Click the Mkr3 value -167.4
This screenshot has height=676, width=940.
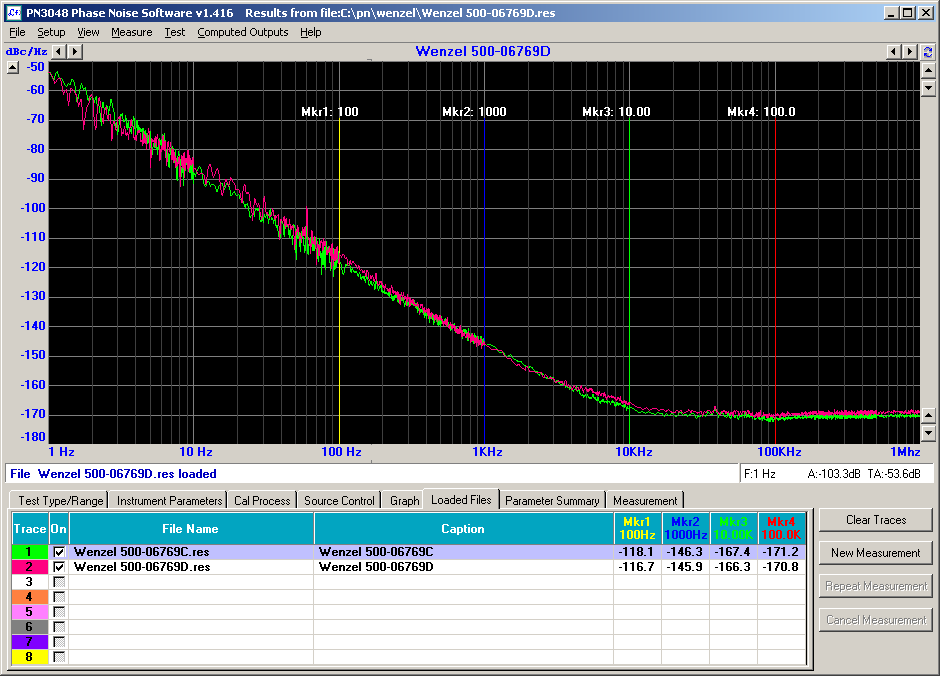(733, 552)
